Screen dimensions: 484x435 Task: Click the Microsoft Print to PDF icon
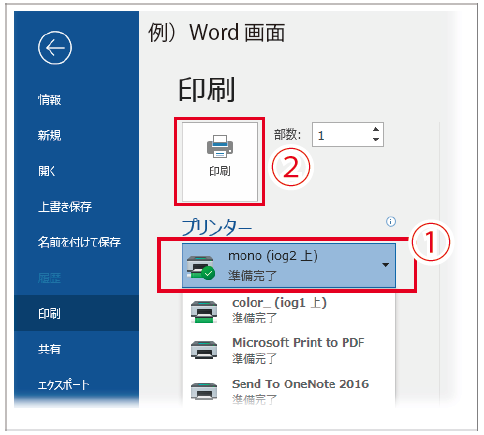pos(204,350)
